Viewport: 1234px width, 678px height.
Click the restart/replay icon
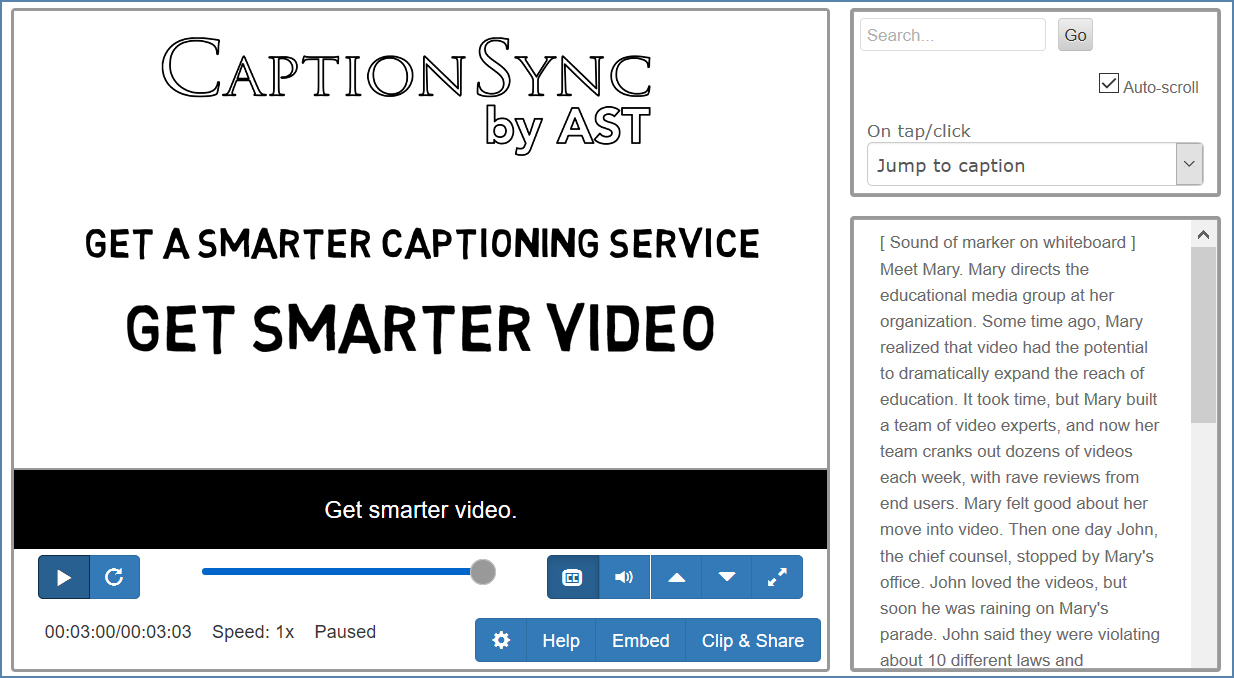[113, 577]
